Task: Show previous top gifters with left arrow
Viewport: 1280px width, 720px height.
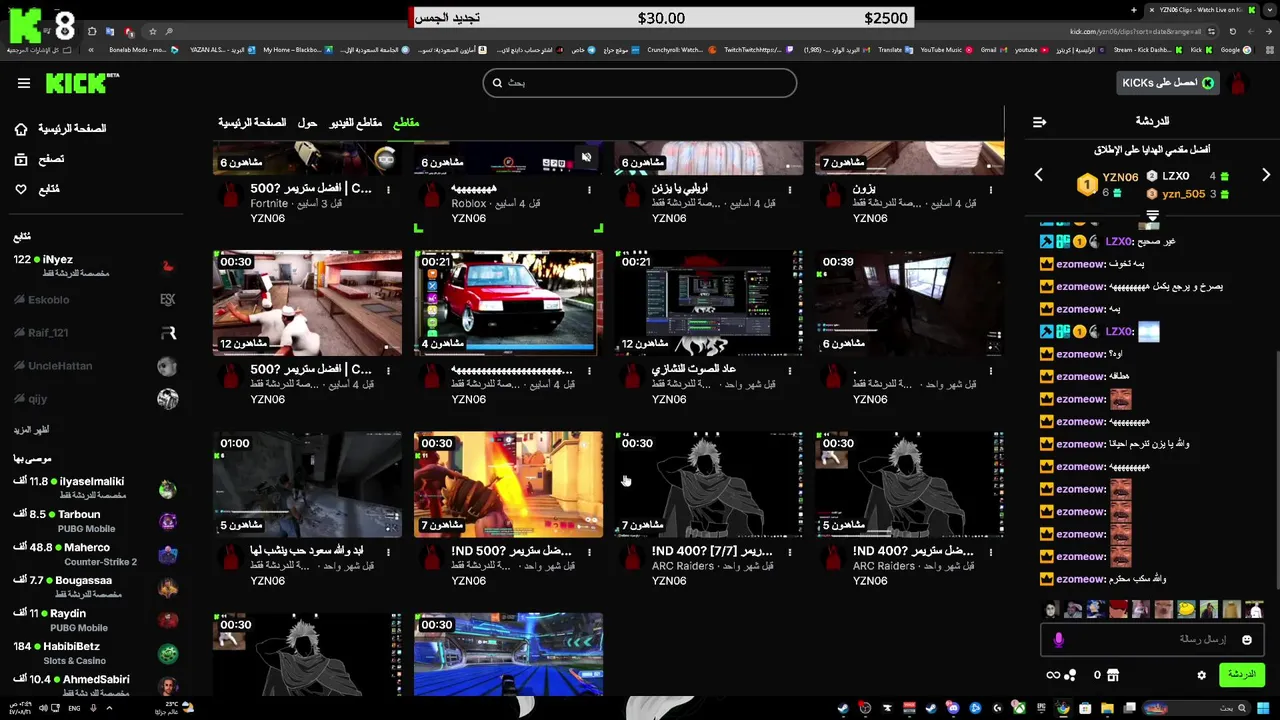Action: [1038, 175]
